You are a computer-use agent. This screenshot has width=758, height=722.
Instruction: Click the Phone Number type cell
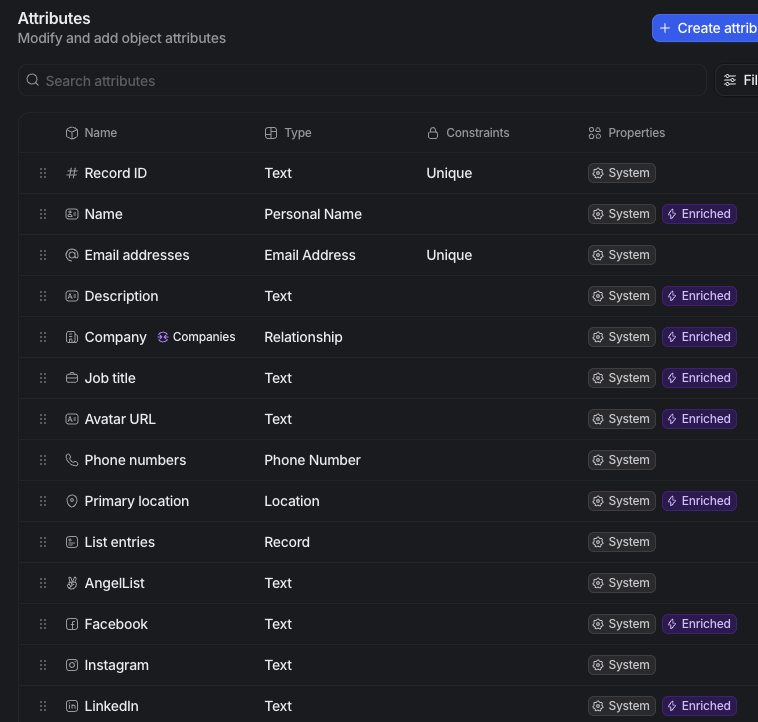[x=312, y=460]
